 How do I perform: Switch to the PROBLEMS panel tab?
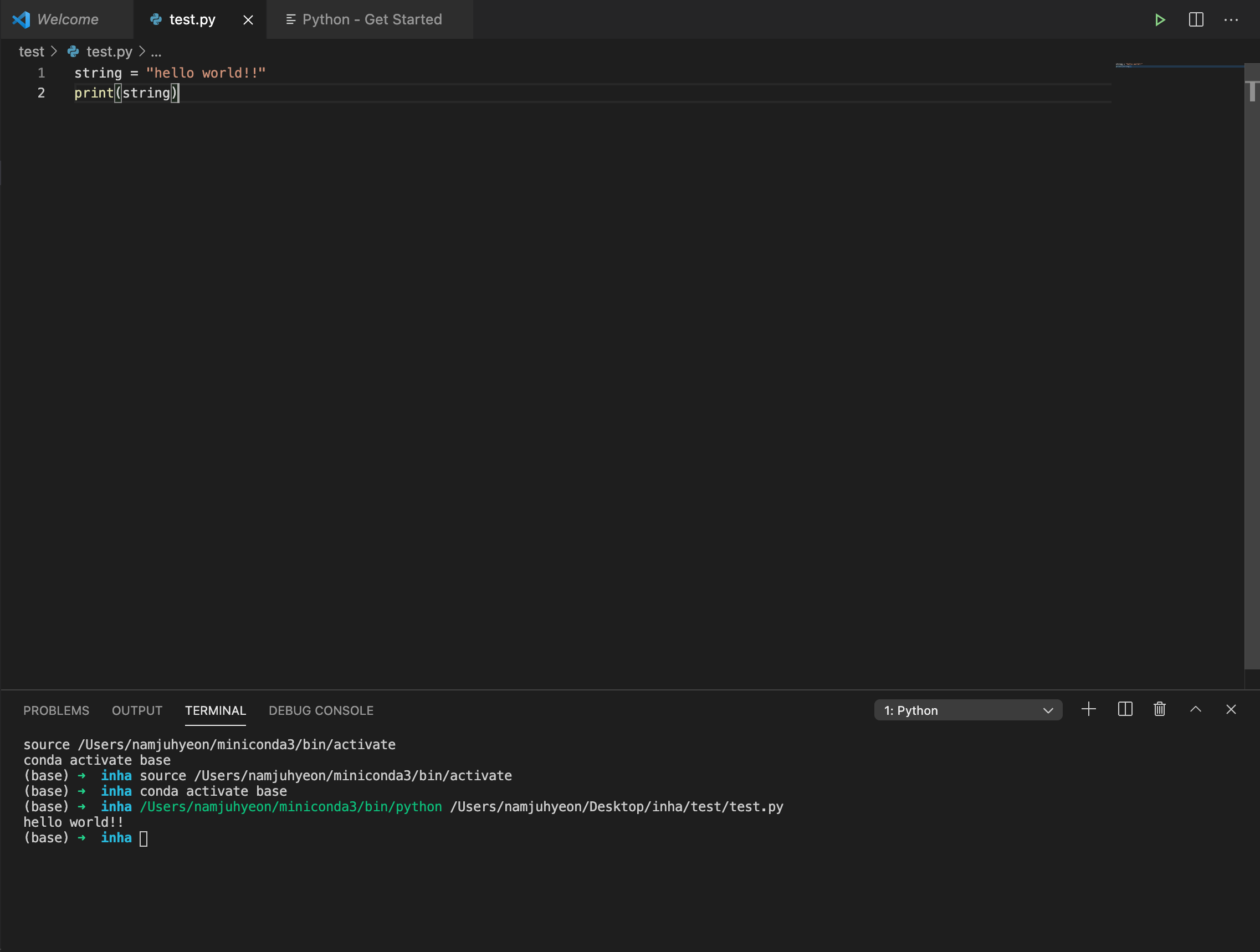click(x=56, y=710)
